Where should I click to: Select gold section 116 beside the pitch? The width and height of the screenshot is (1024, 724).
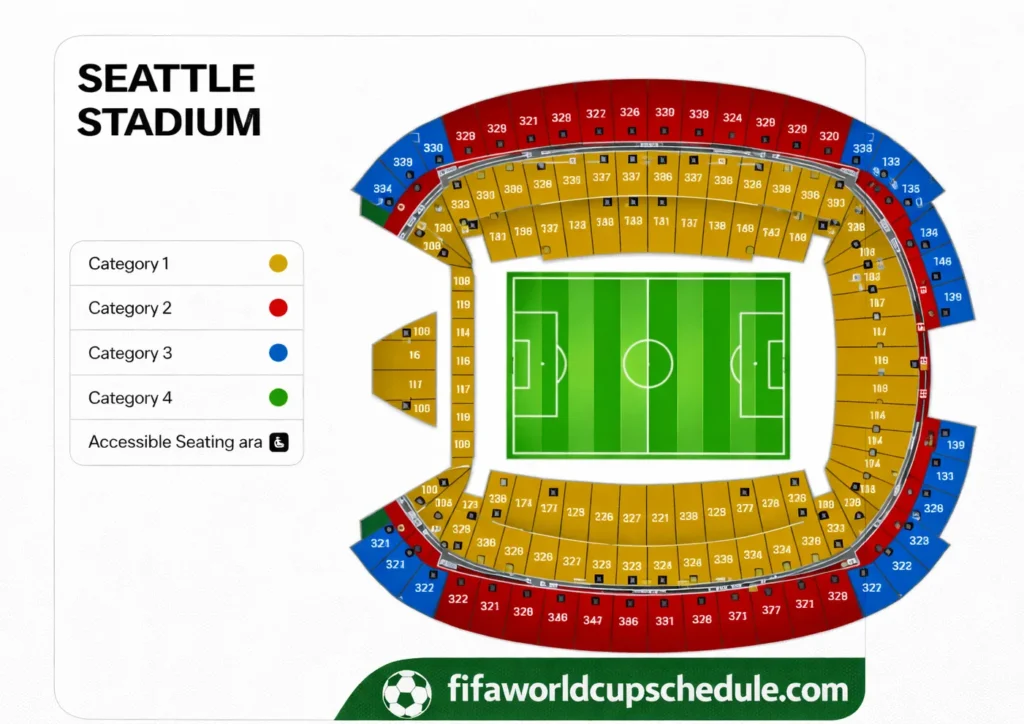click(x=462, y=361)
